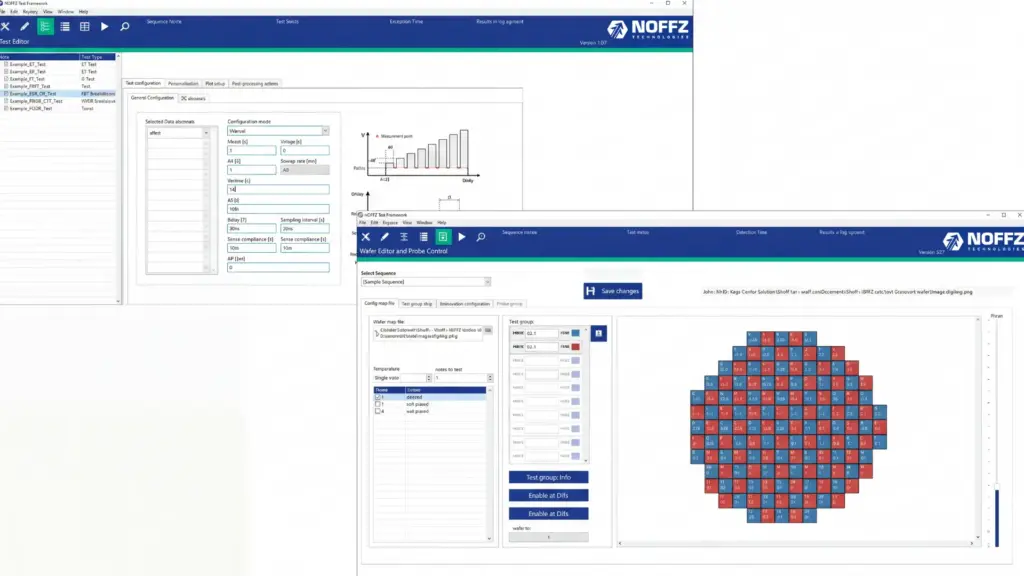This screenshot has height=576, width=1024.
Task: Open the Sequence menu in Wafer Editor window
Action: (390, 223)
